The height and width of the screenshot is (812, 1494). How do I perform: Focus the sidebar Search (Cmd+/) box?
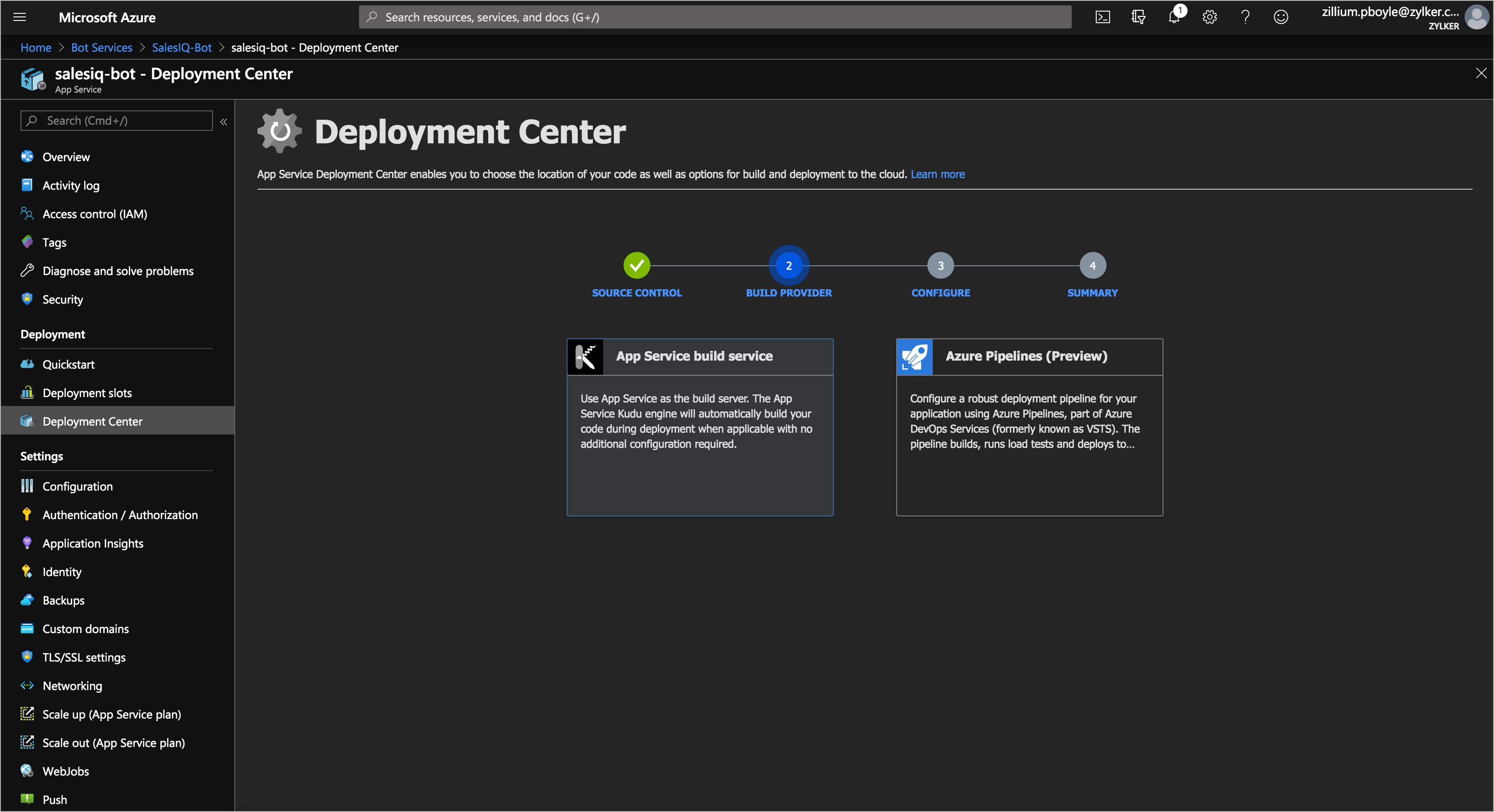(117, 121)
